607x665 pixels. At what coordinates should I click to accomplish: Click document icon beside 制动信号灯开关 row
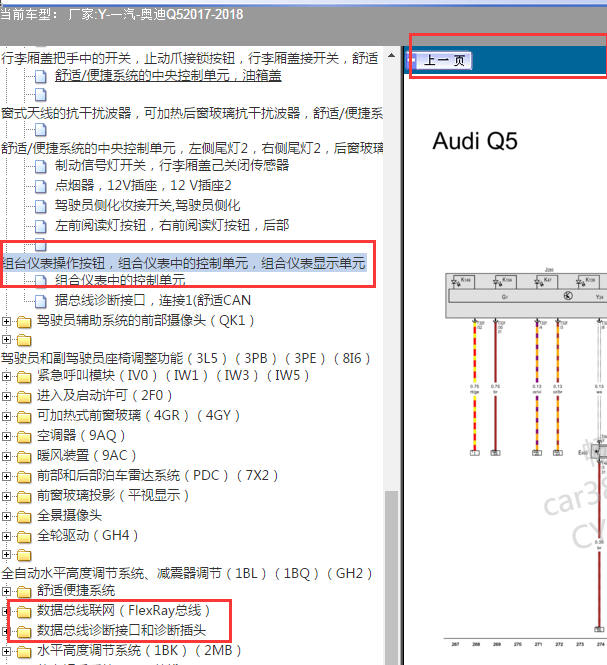[41, 166]
